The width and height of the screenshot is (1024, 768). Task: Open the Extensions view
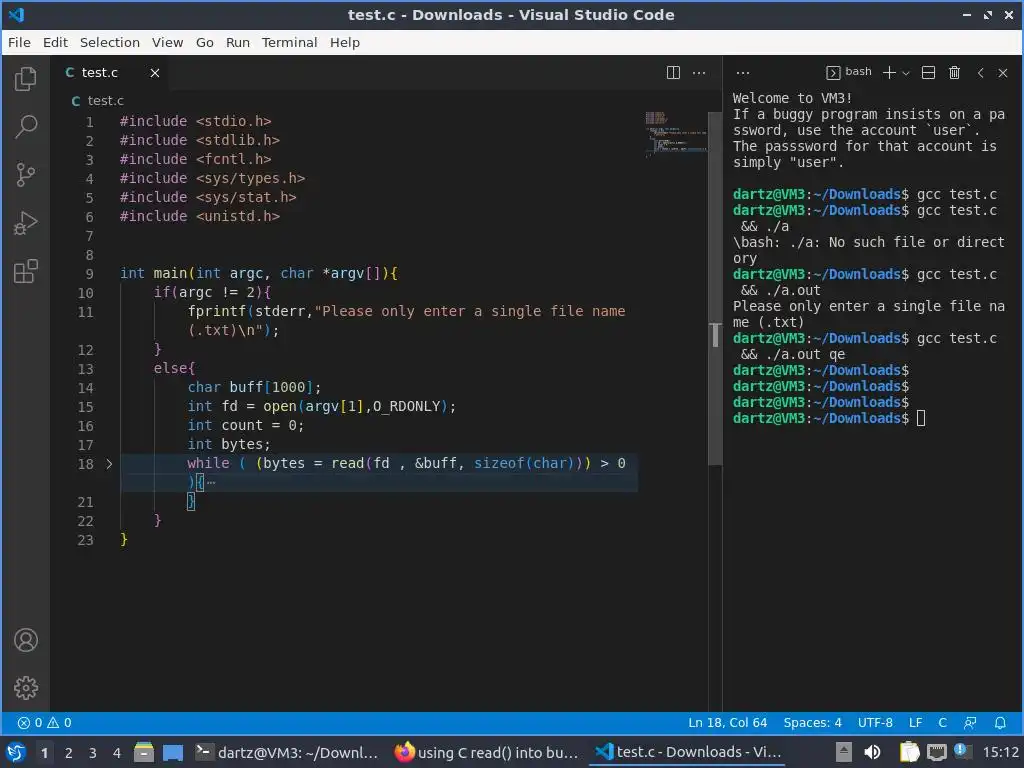click(x=25, y=271)
